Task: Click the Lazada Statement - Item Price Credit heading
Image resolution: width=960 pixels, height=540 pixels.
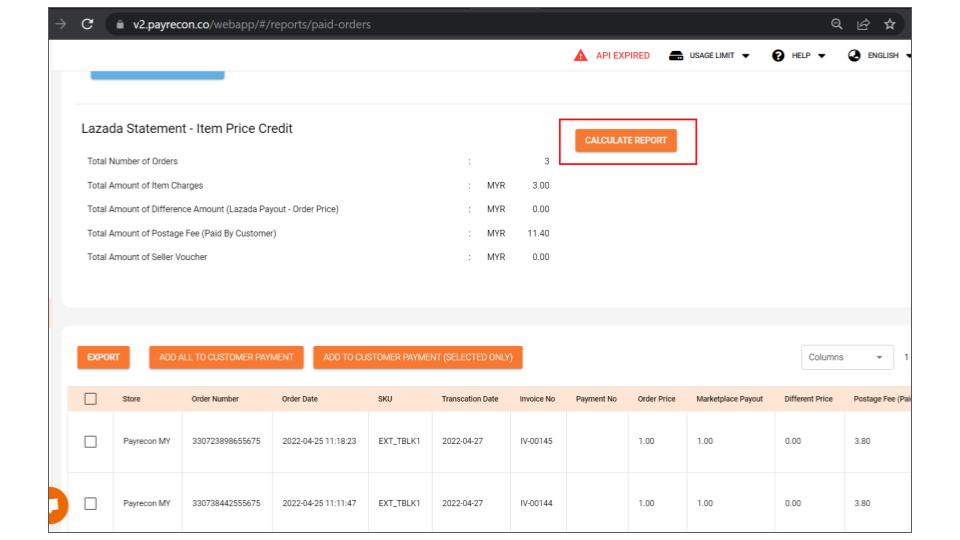Action: tap(187, 129)
